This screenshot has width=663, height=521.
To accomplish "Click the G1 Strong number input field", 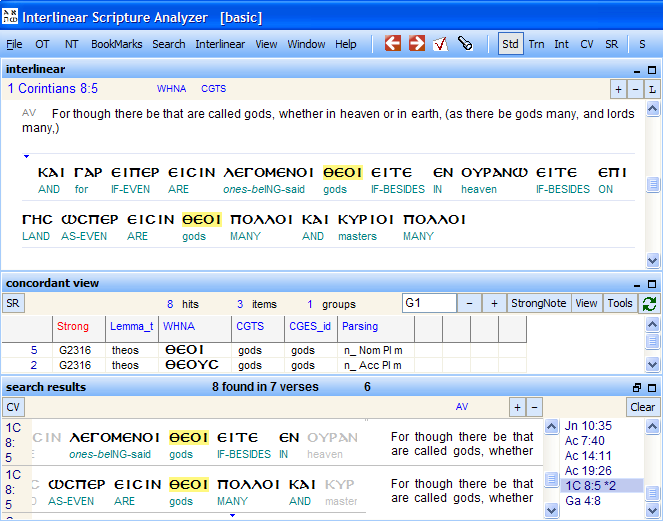I will 428,304.
